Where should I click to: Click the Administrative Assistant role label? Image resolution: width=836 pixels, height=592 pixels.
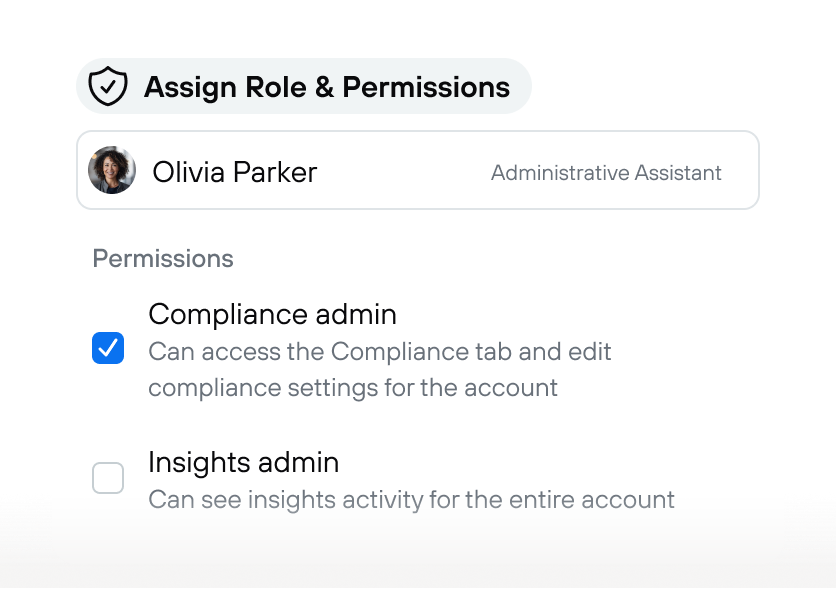pyautogui.click(x=606, y=173)
